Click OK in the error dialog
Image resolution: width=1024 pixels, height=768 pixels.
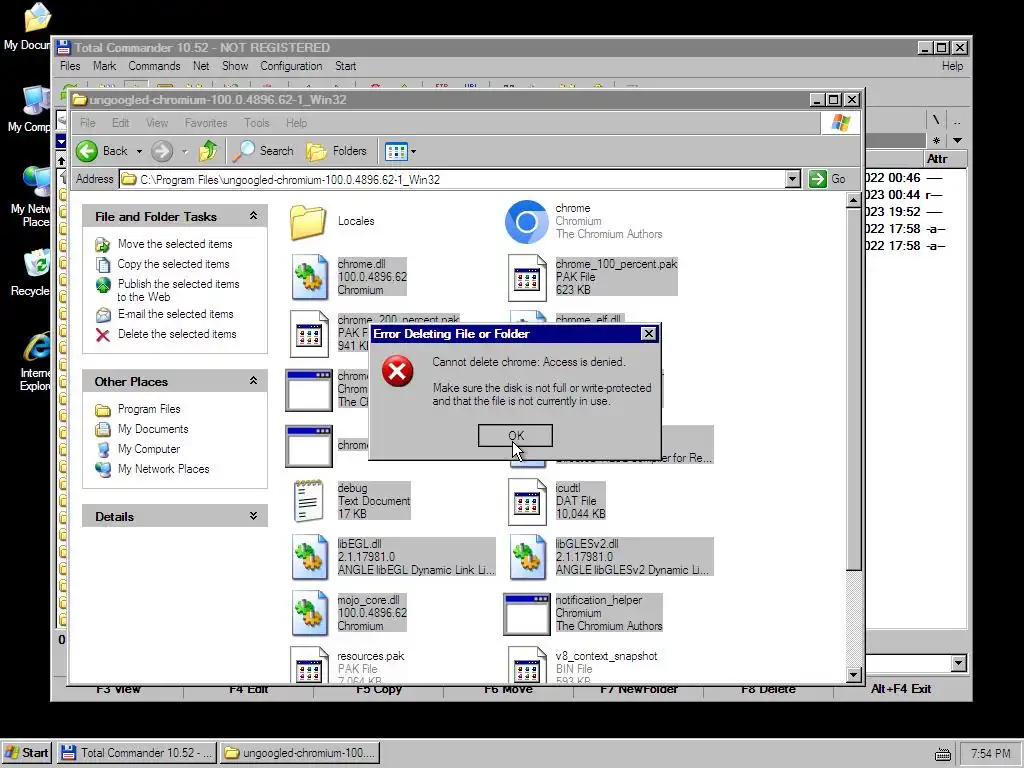515,436
